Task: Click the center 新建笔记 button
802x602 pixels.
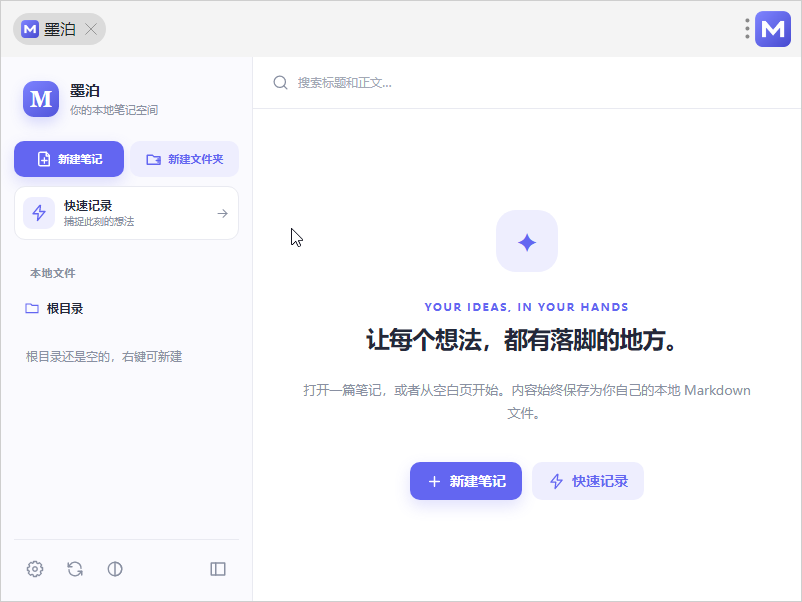Action: (466, 481)
